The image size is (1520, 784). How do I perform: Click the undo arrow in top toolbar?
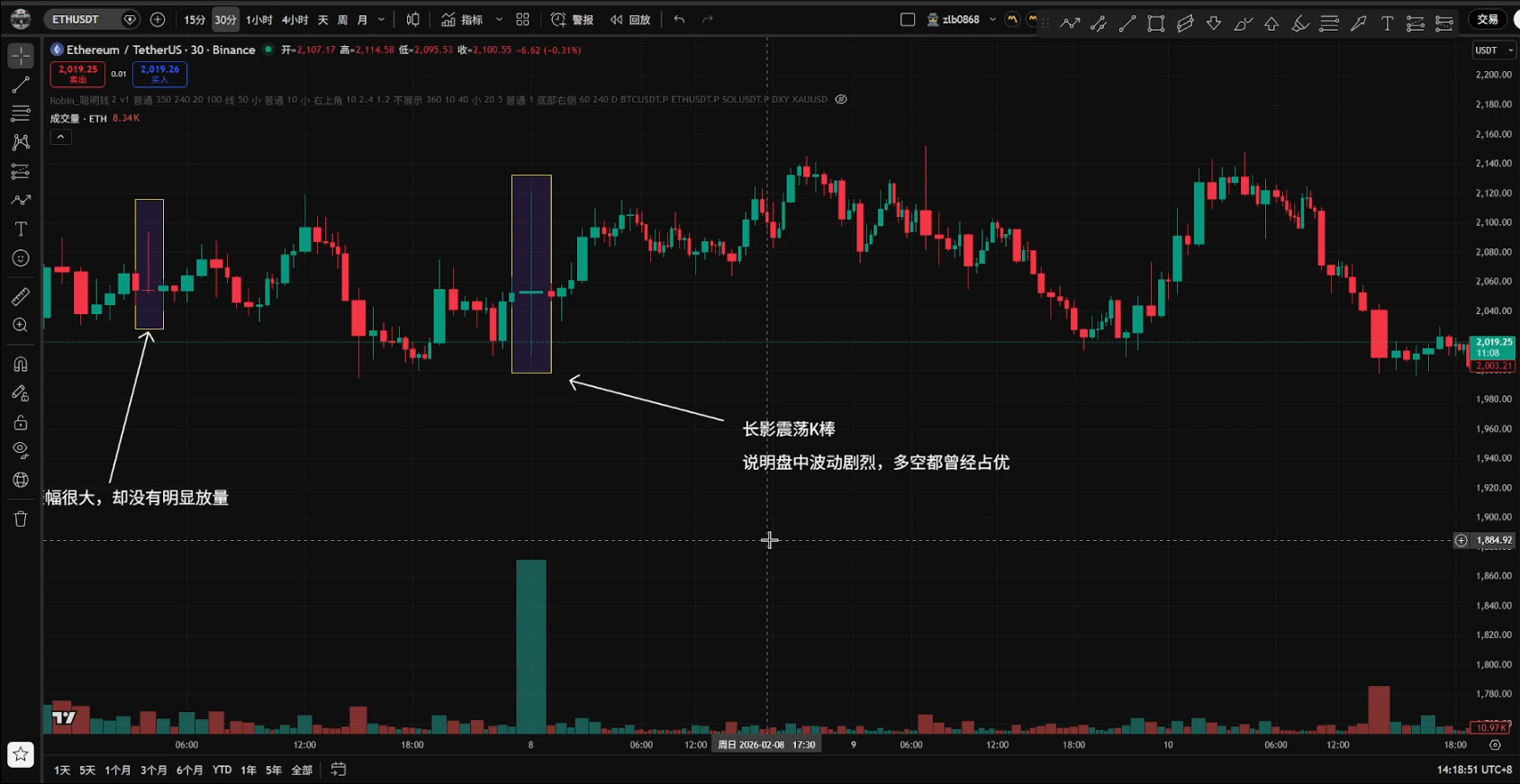679,20
